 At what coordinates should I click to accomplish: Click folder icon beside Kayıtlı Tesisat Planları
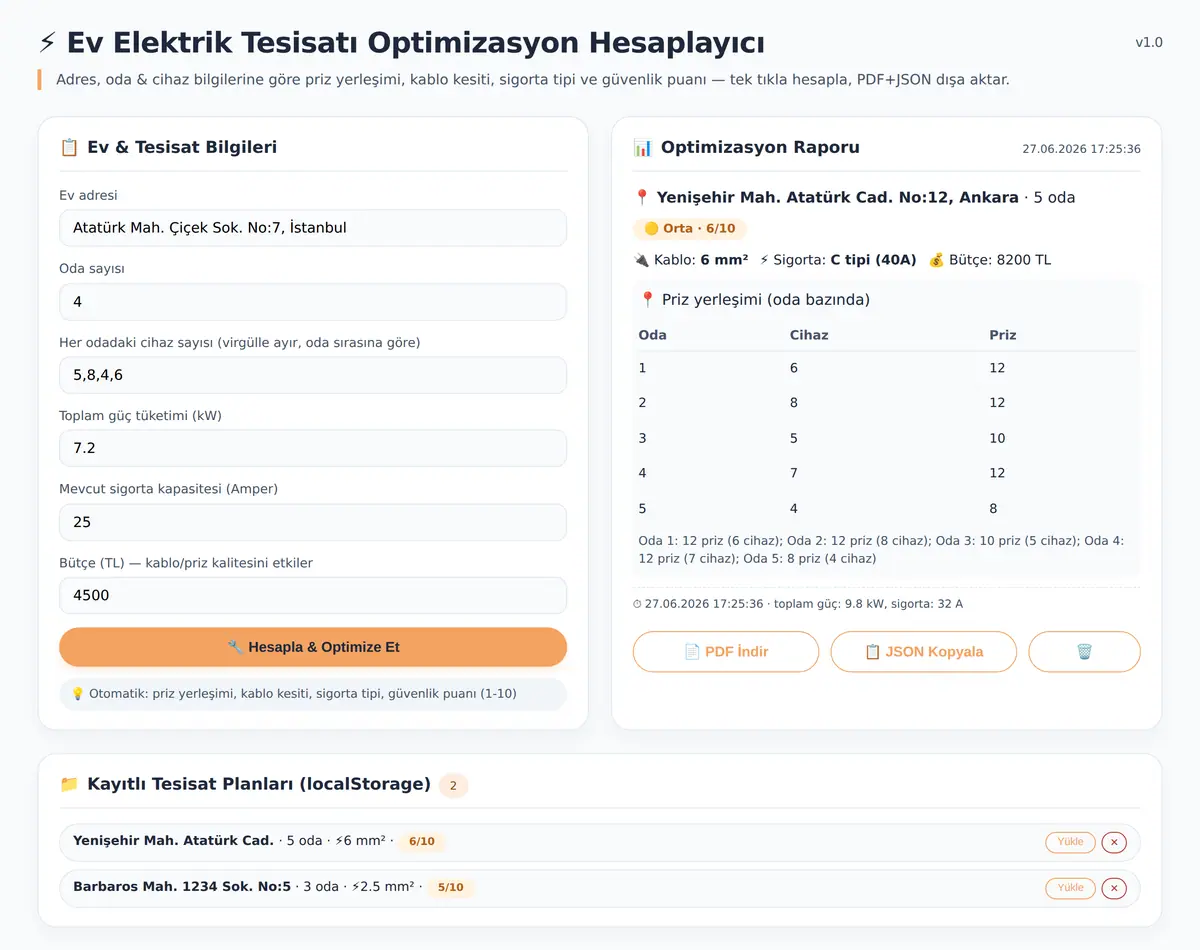(x=69, y=784)
